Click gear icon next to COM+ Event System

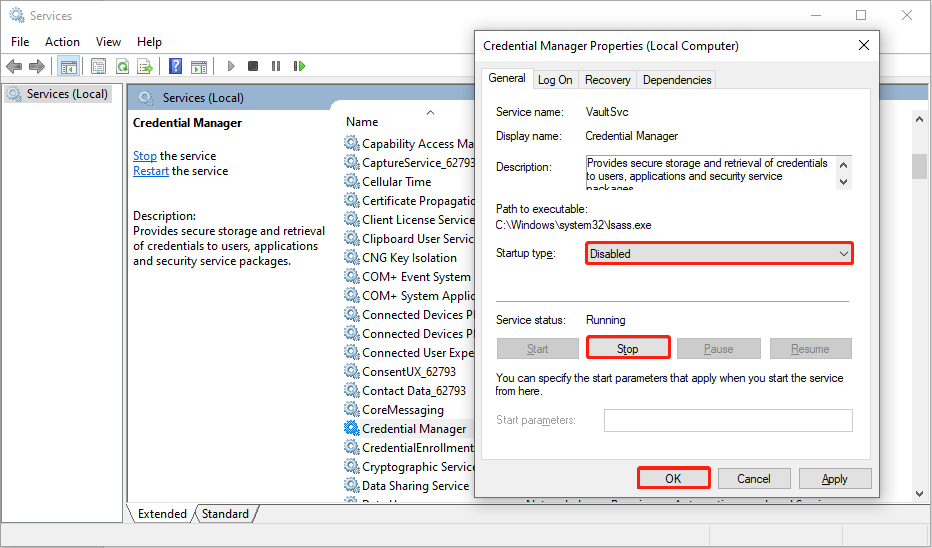(352, 276)
